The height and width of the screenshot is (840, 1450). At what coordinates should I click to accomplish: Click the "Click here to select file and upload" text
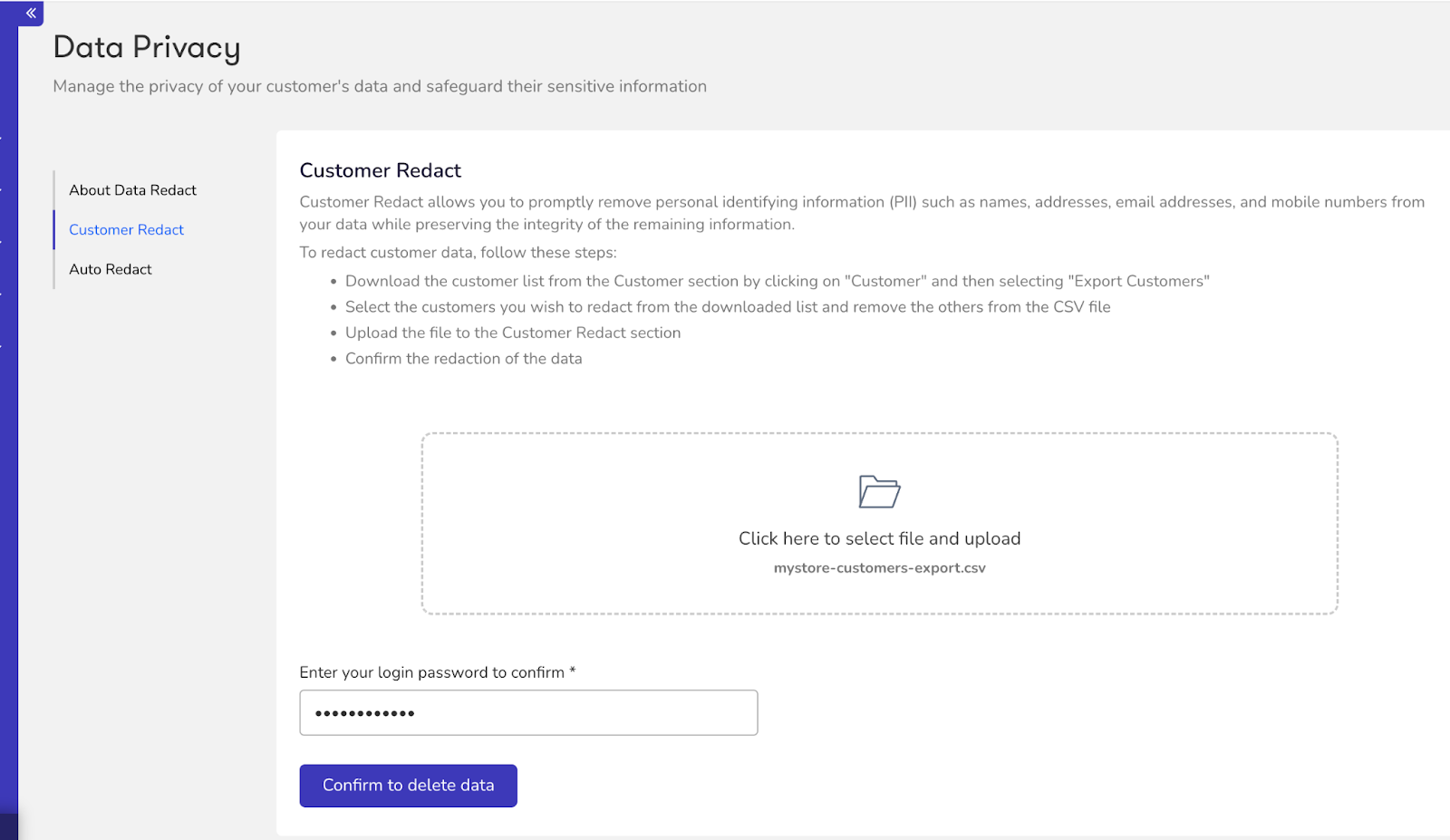879,538
